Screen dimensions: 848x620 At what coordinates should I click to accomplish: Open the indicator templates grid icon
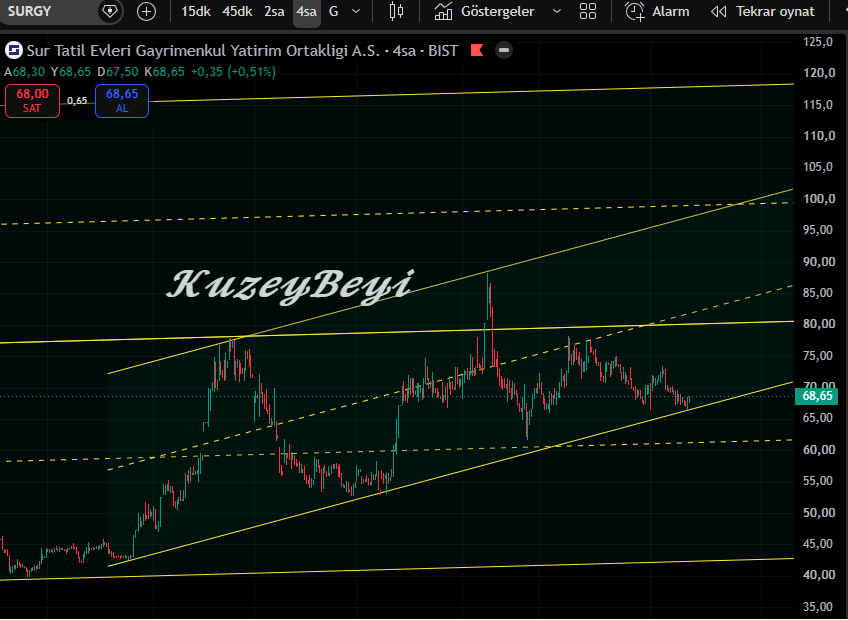coord(588,11)
